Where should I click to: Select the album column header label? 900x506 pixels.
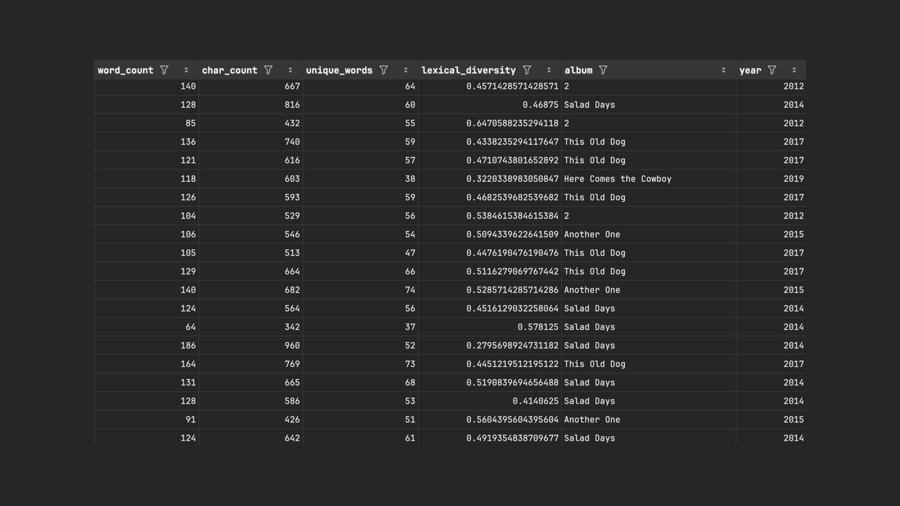578,70
